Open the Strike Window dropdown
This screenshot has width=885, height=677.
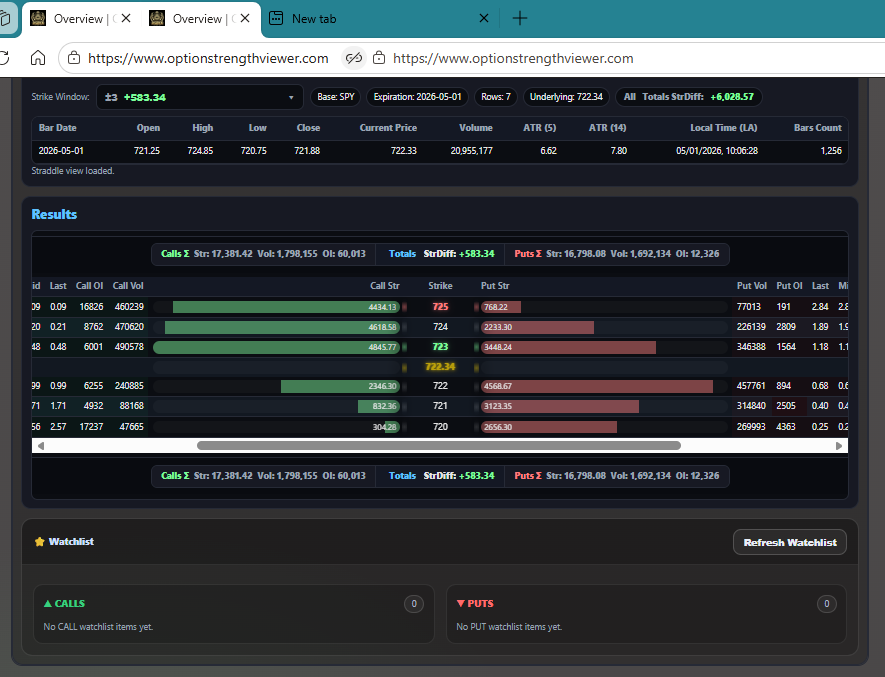point(200,97)
